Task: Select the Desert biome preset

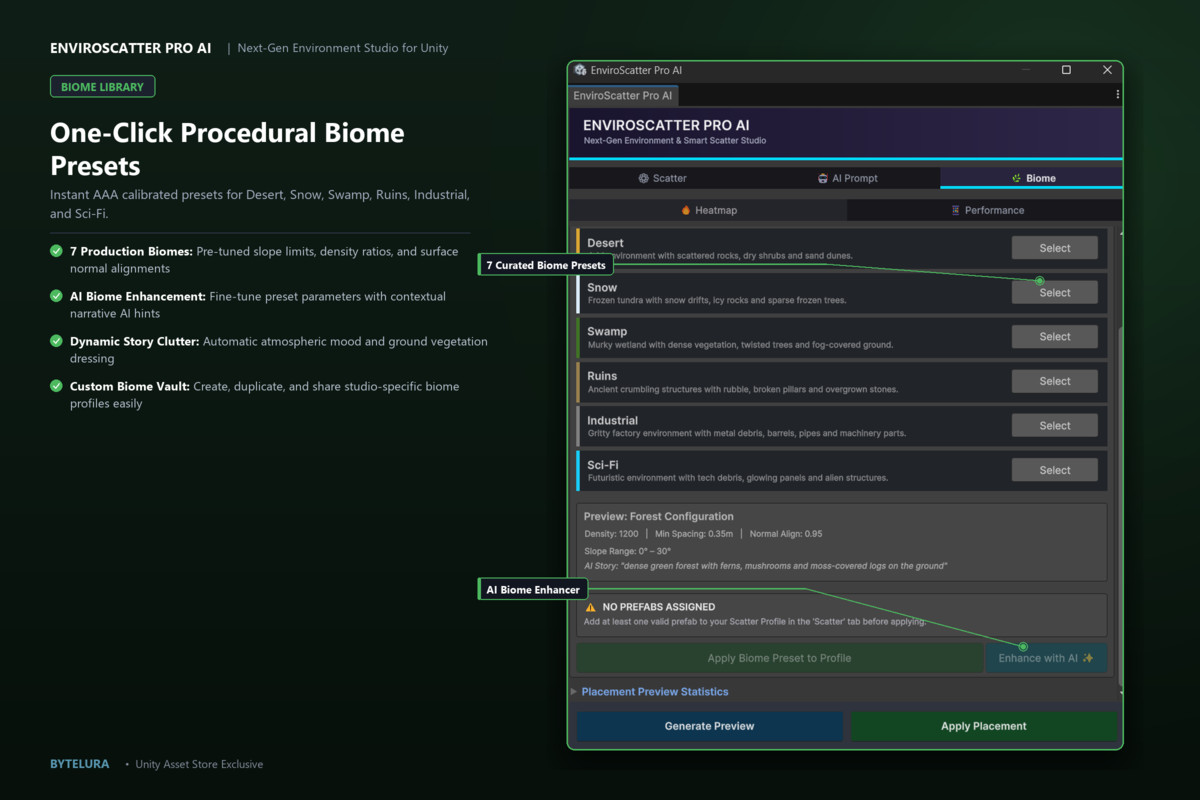Action: [x=1054, y=248]
